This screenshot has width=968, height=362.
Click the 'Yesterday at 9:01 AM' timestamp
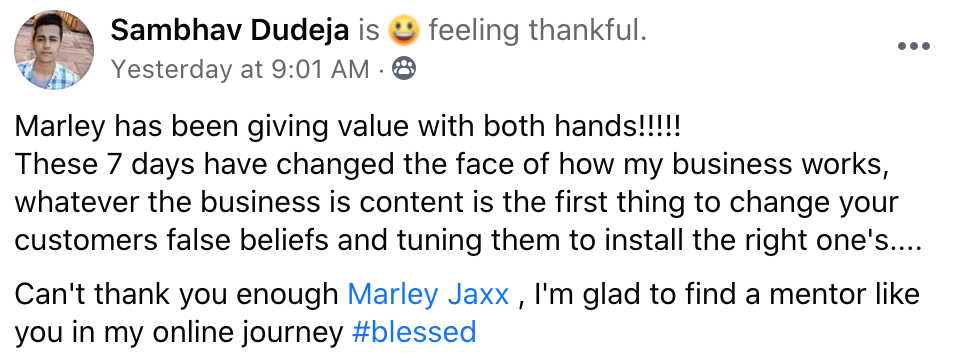click(240, 70)
